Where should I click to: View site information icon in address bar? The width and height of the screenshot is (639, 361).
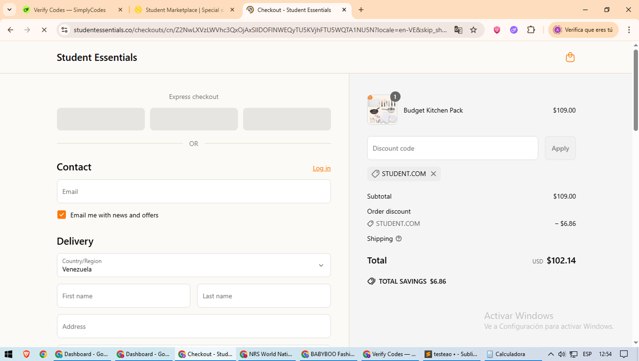pyautogui.click(x=64, y=30)
